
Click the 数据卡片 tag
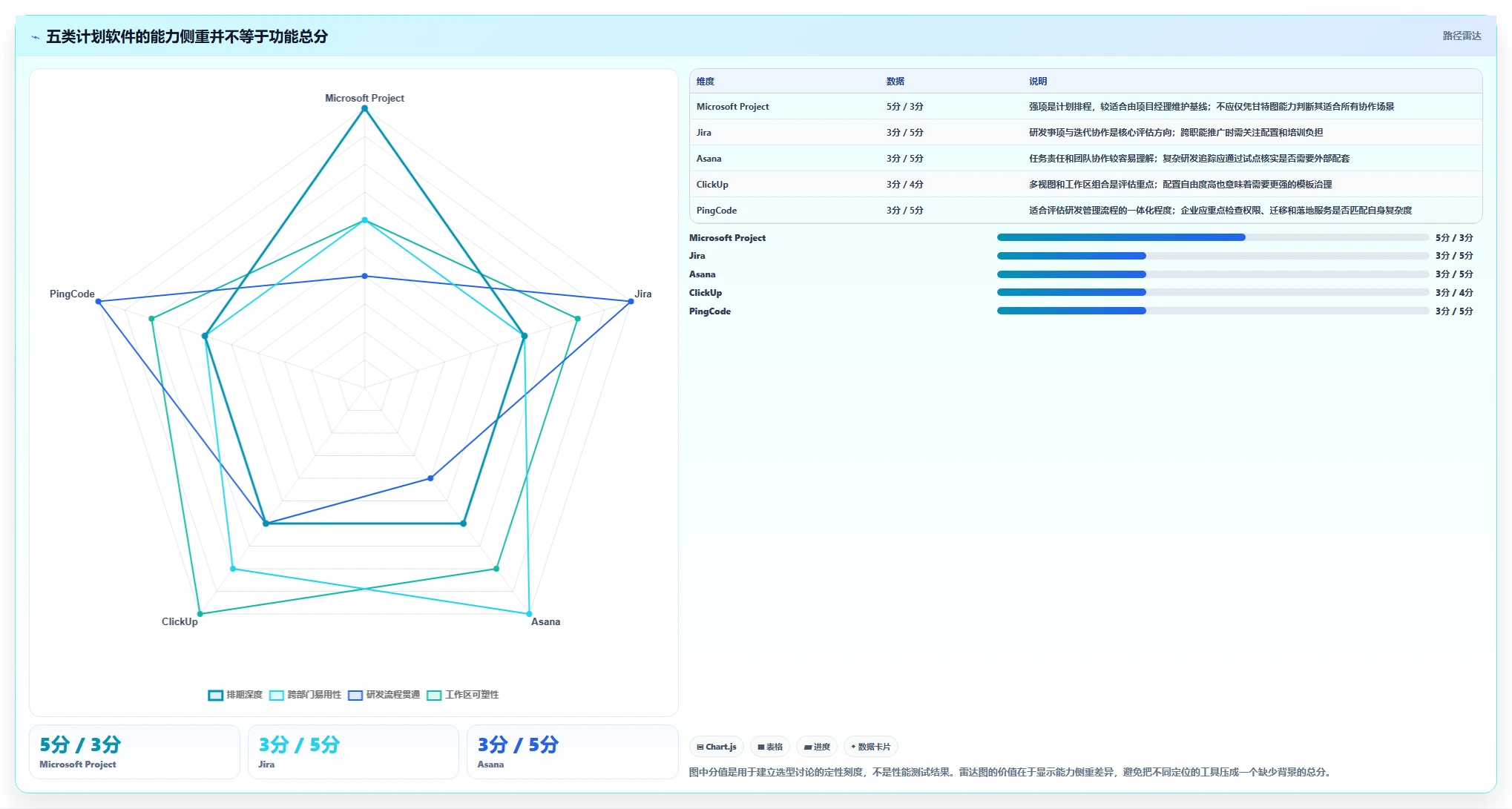(871, 747)
